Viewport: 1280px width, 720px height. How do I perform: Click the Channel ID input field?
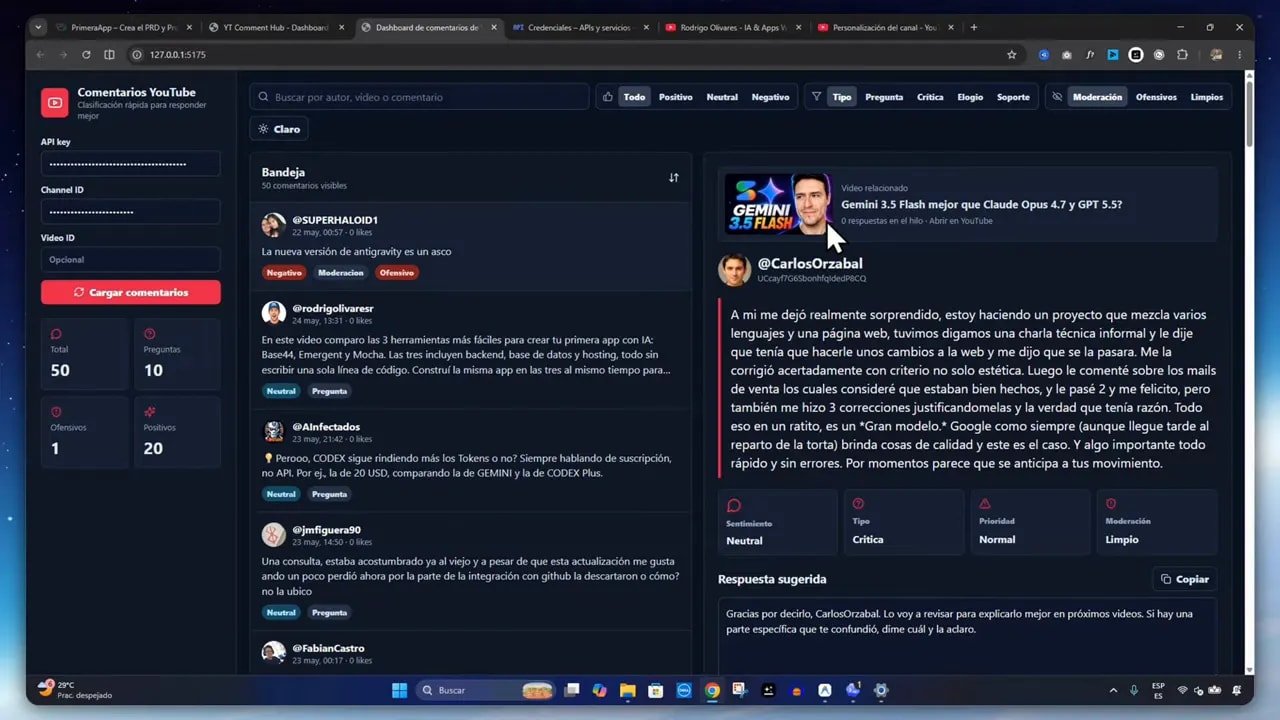[x=131, y=212]
